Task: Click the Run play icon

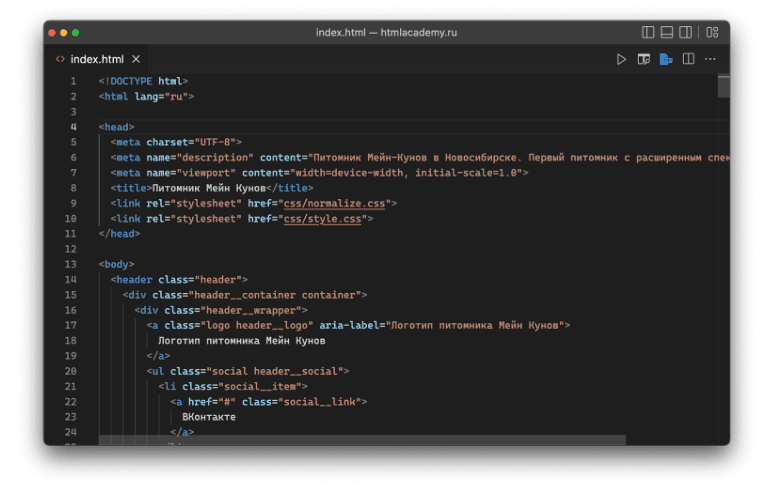Action: coord(621,59)
